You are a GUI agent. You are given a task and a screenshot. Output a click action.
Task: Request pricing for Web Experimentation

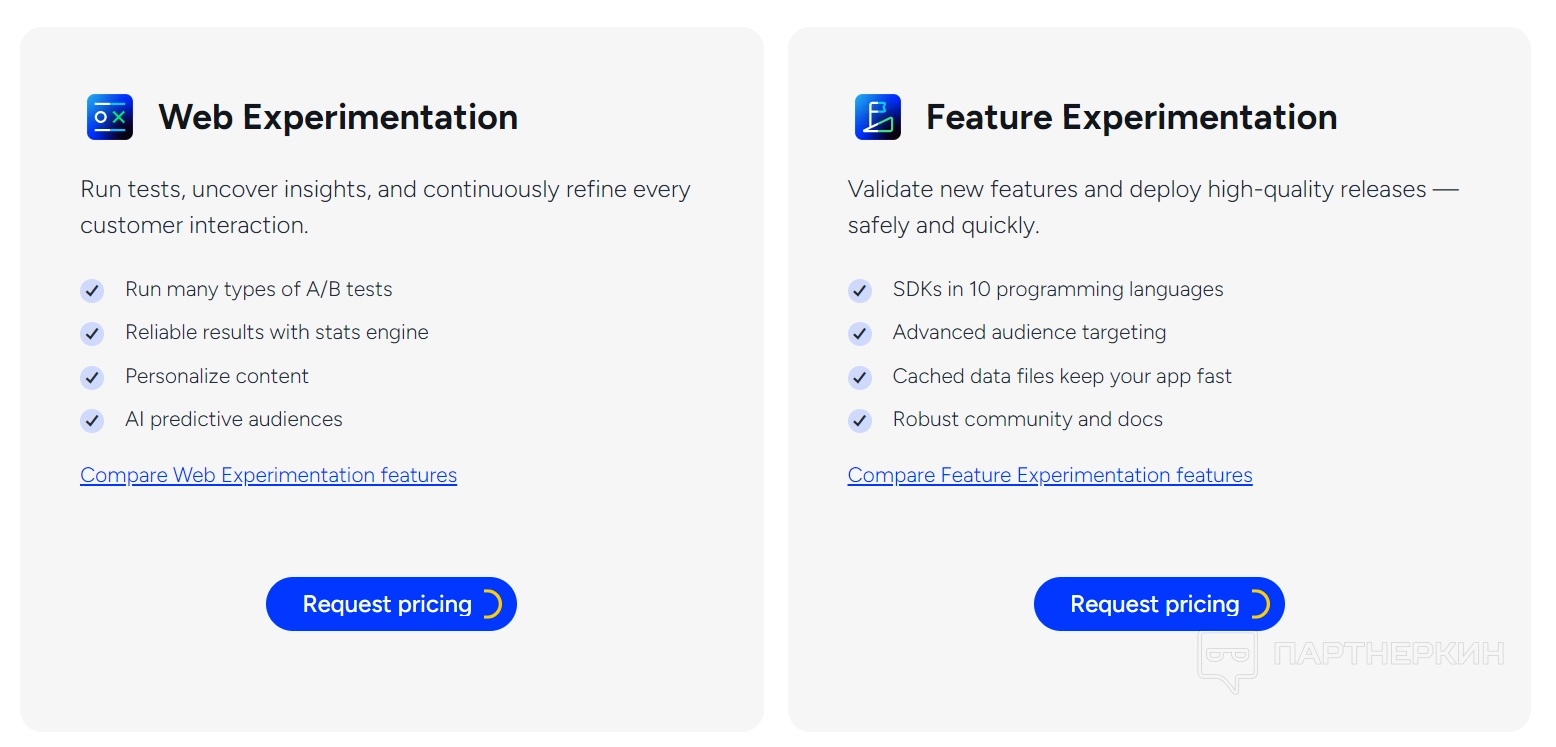tap(391, 604)
